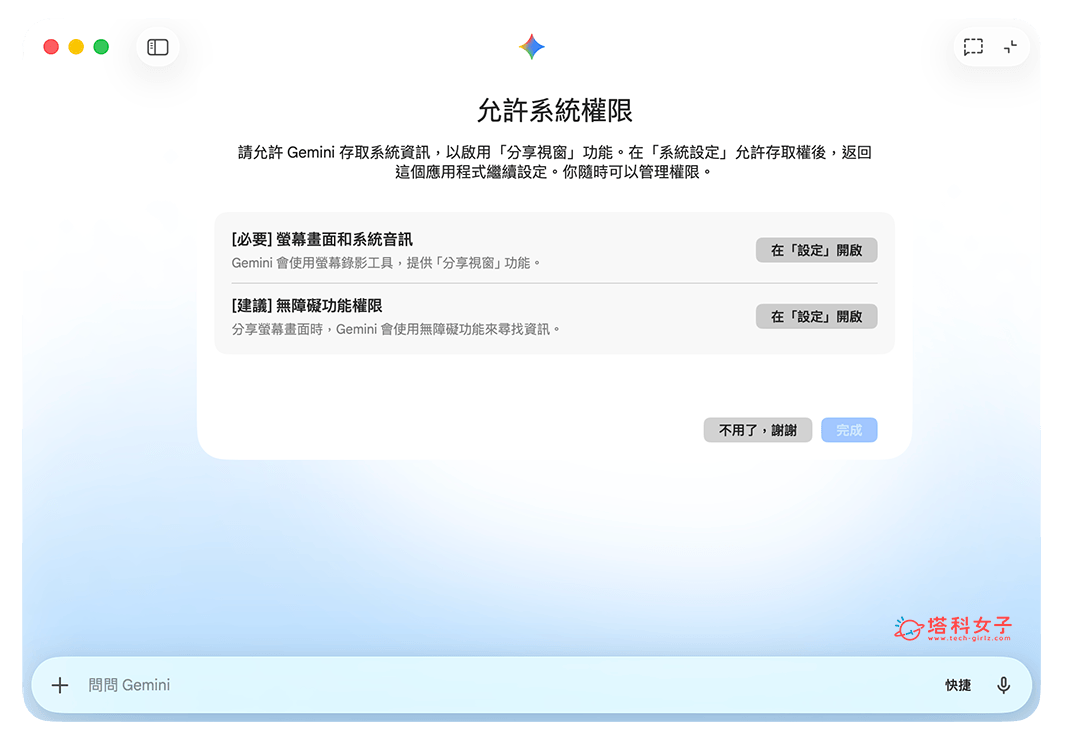Click the 允許系統權限 heading
1080x749 pixels.
pyautogui.click(x=540, y=110)
